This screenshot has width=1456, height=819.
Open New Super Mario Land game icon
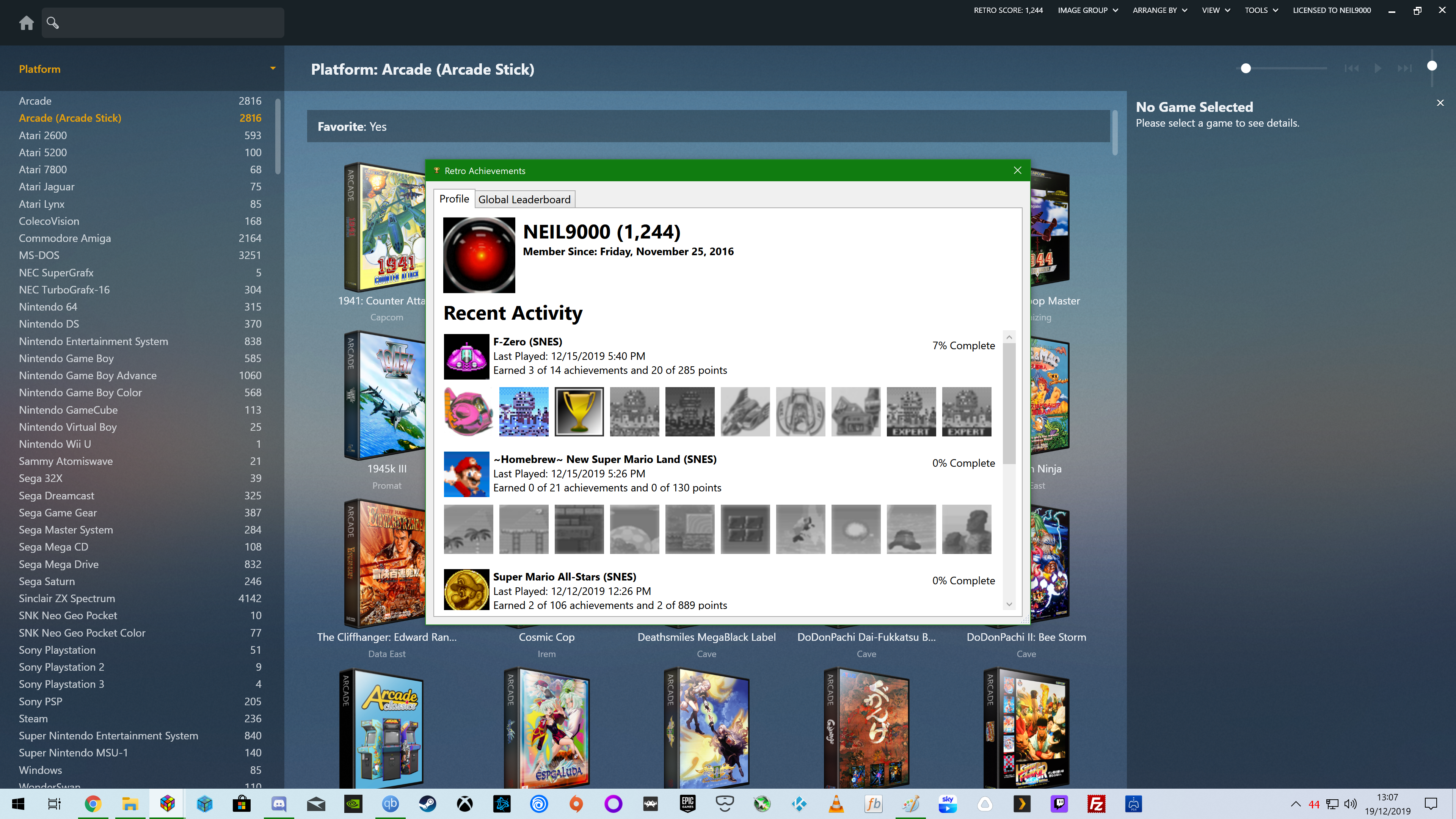pyautogui.click(x=466, y=474)
